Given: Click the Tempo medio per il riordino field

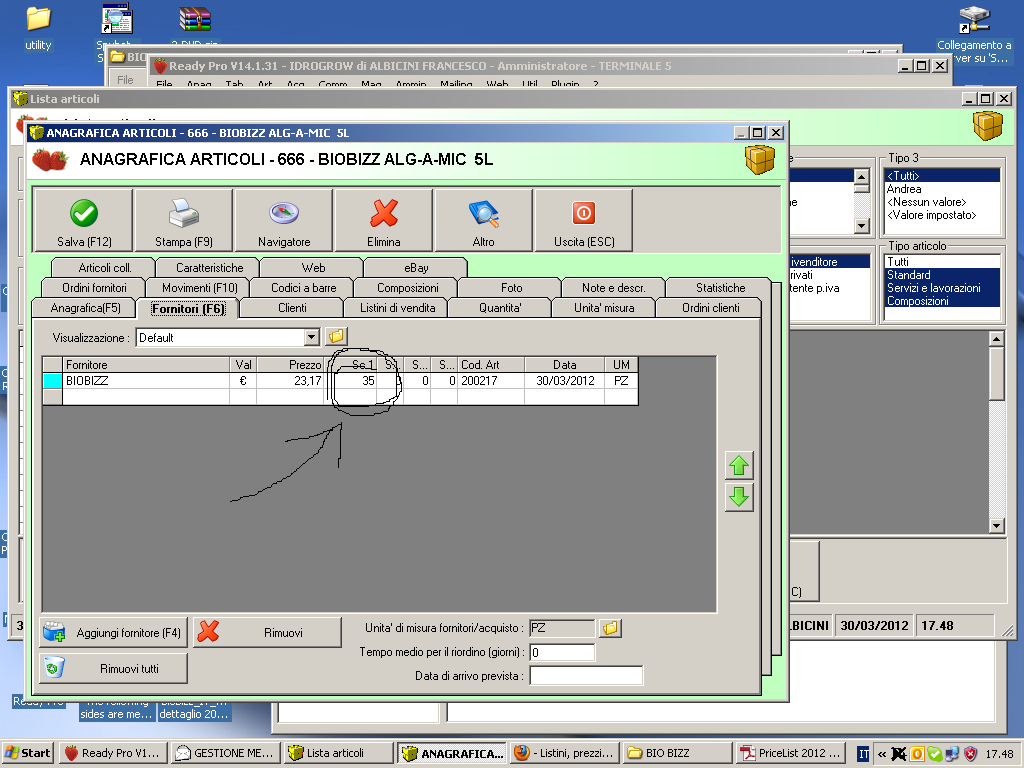Looking at the screenshot, I should click(562, 652).
